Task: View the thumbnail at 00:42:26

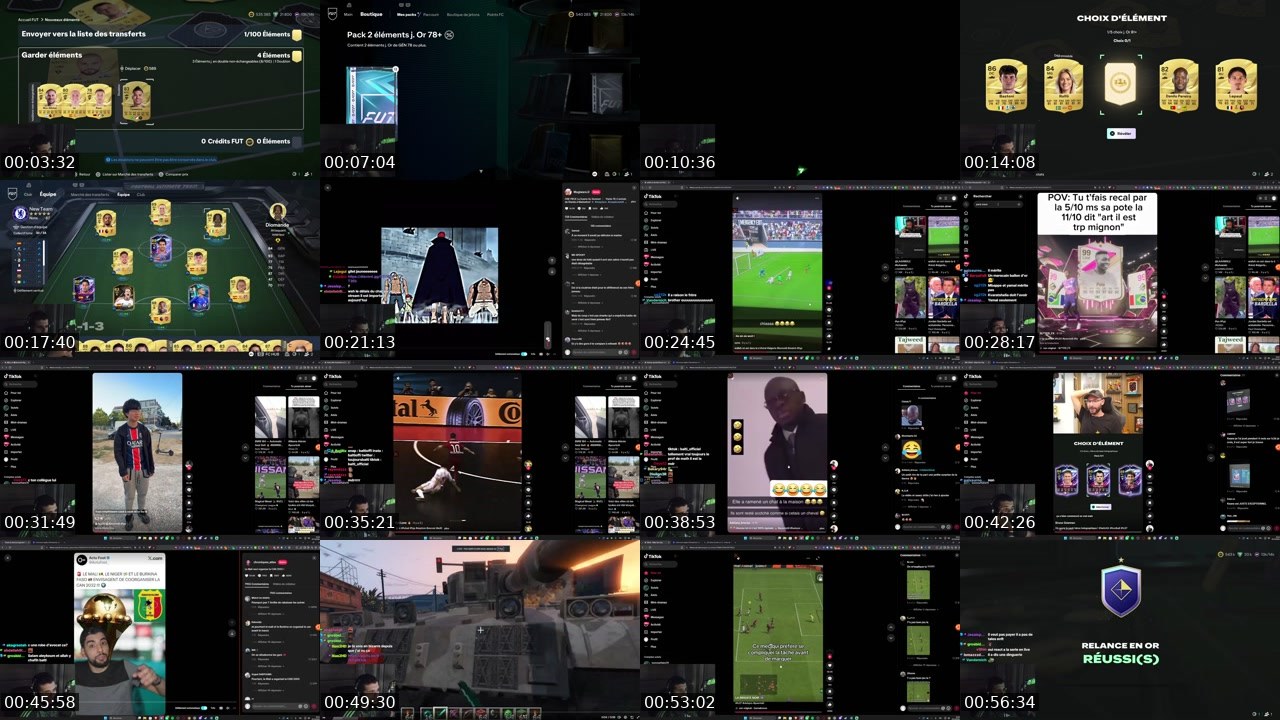Action: [1120, 450]
